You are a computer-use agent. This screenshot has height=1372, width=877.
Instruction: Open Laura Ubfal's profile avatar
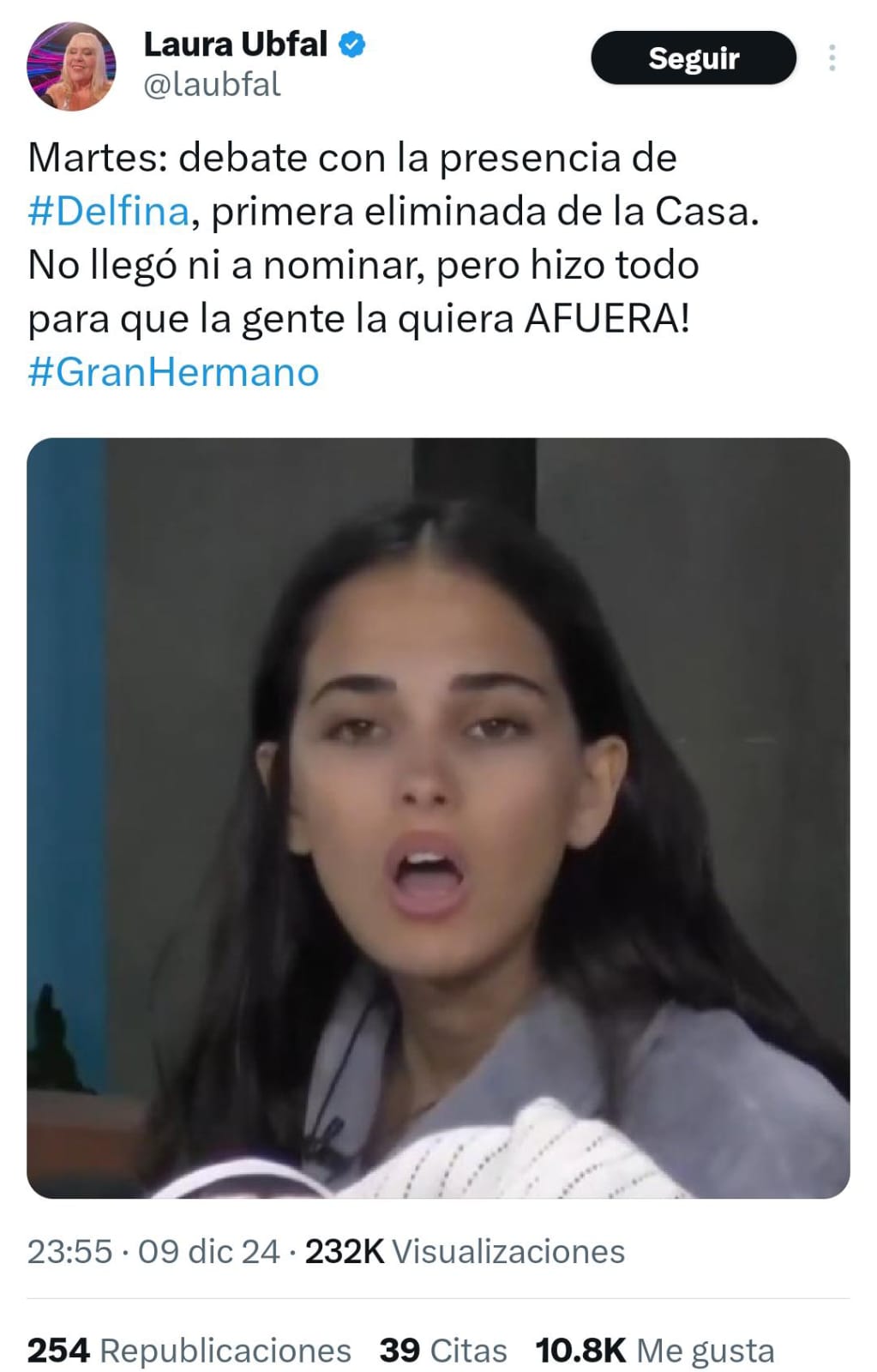pos(71,67)
